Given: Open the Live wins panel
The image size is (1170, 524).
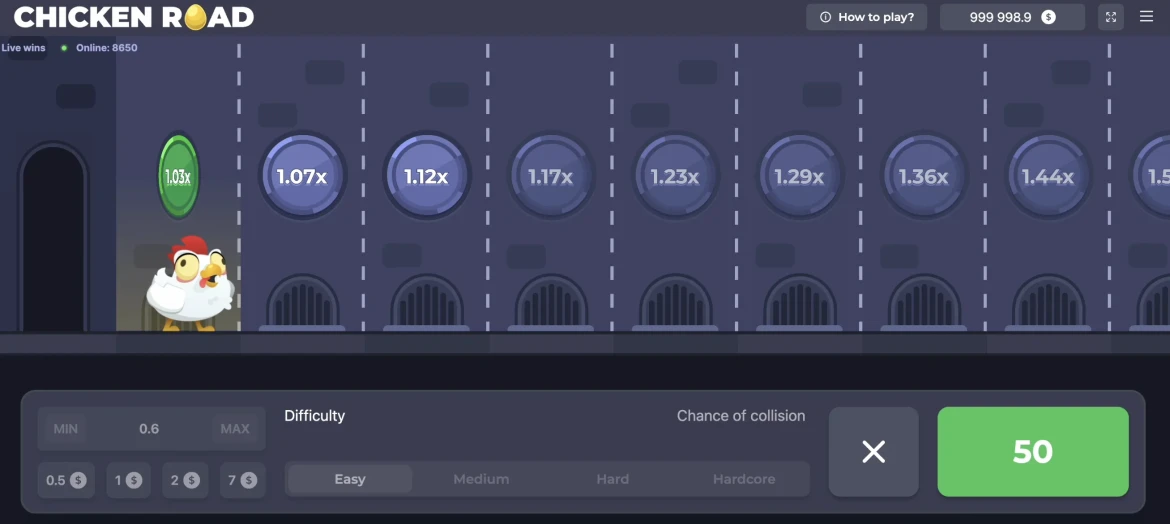Looking at the screenshot, I should (x=24, y=48).
